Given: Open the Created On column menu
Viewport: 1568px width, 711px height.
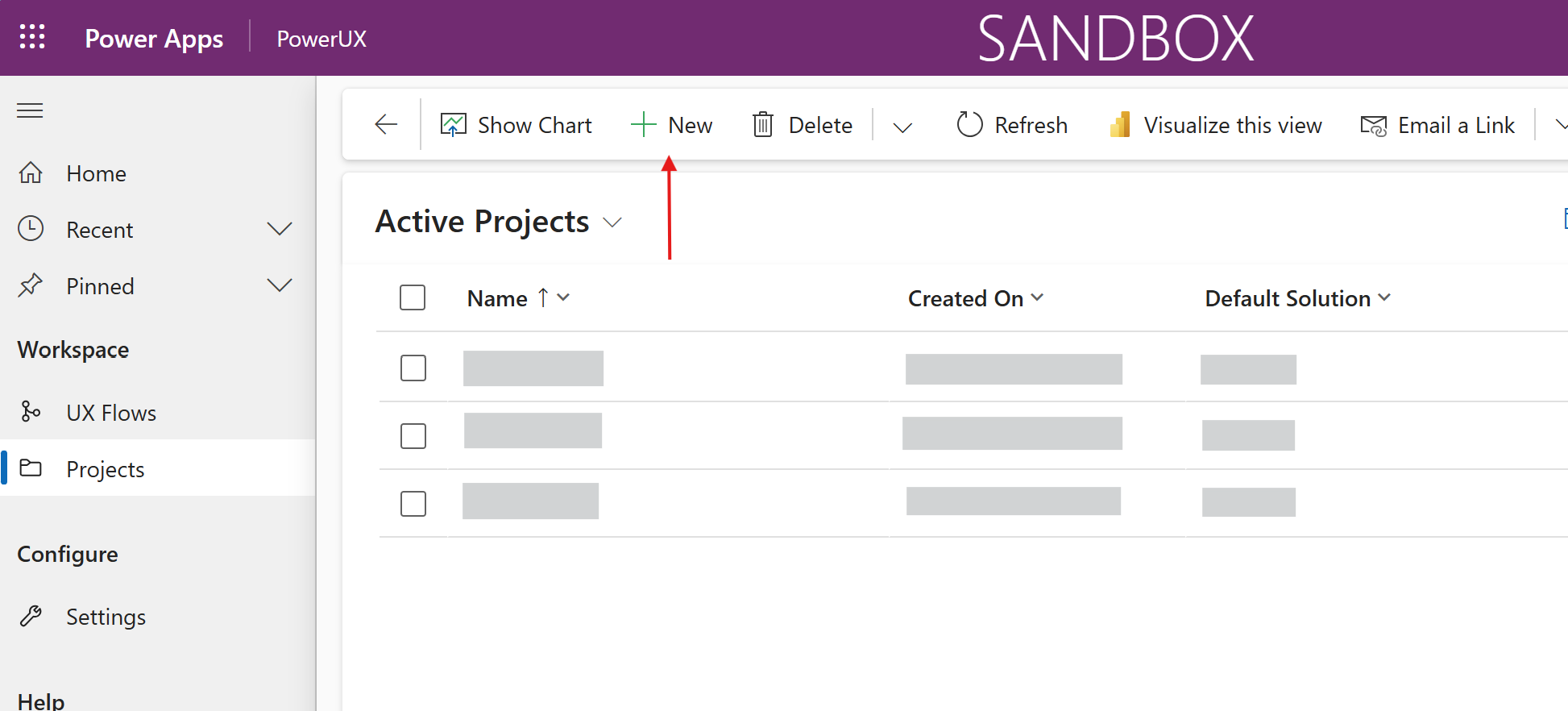Looking at the screenshot, I should tap(1037, 297).
